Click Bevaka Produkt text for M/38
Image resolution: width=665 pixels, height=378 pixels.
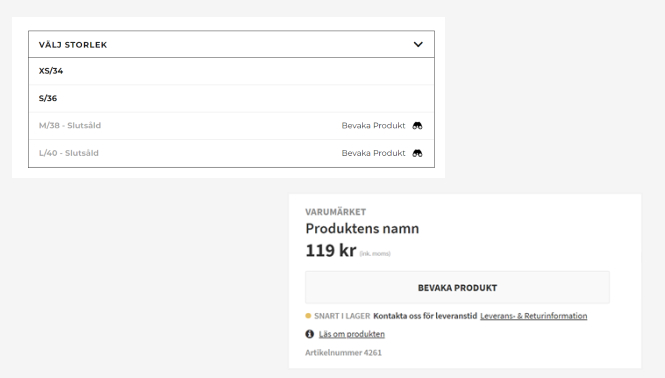point(373,126)
